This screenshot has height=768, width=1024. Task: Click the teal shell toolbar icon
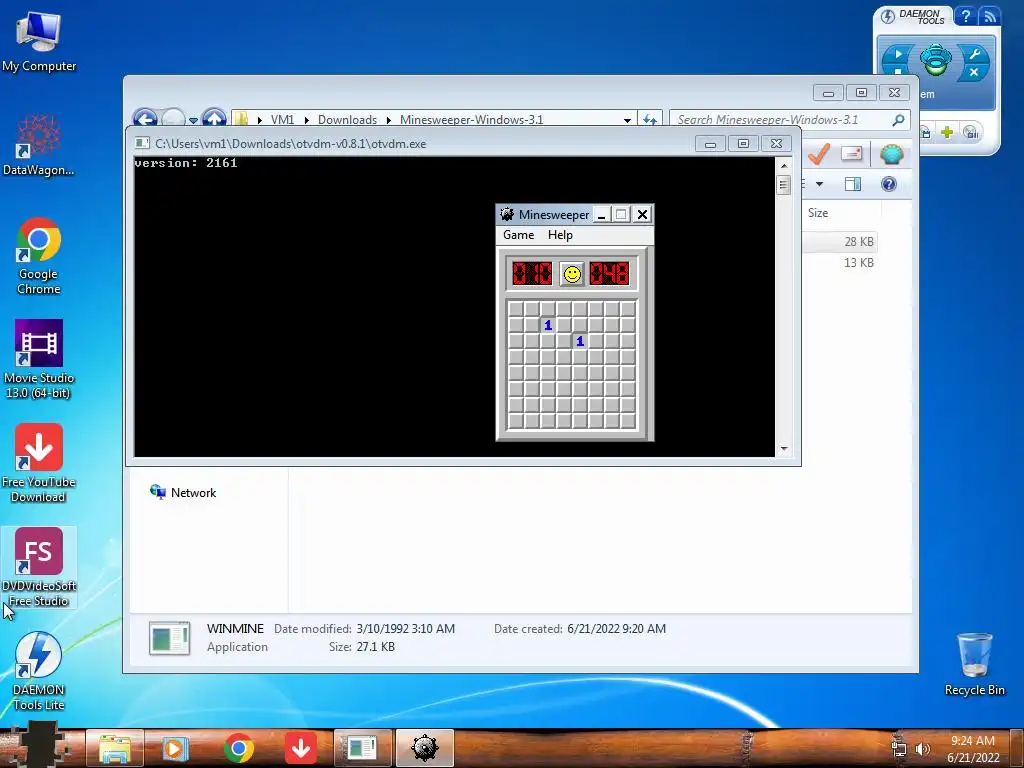pyautogui.click(x=891, y=154)
